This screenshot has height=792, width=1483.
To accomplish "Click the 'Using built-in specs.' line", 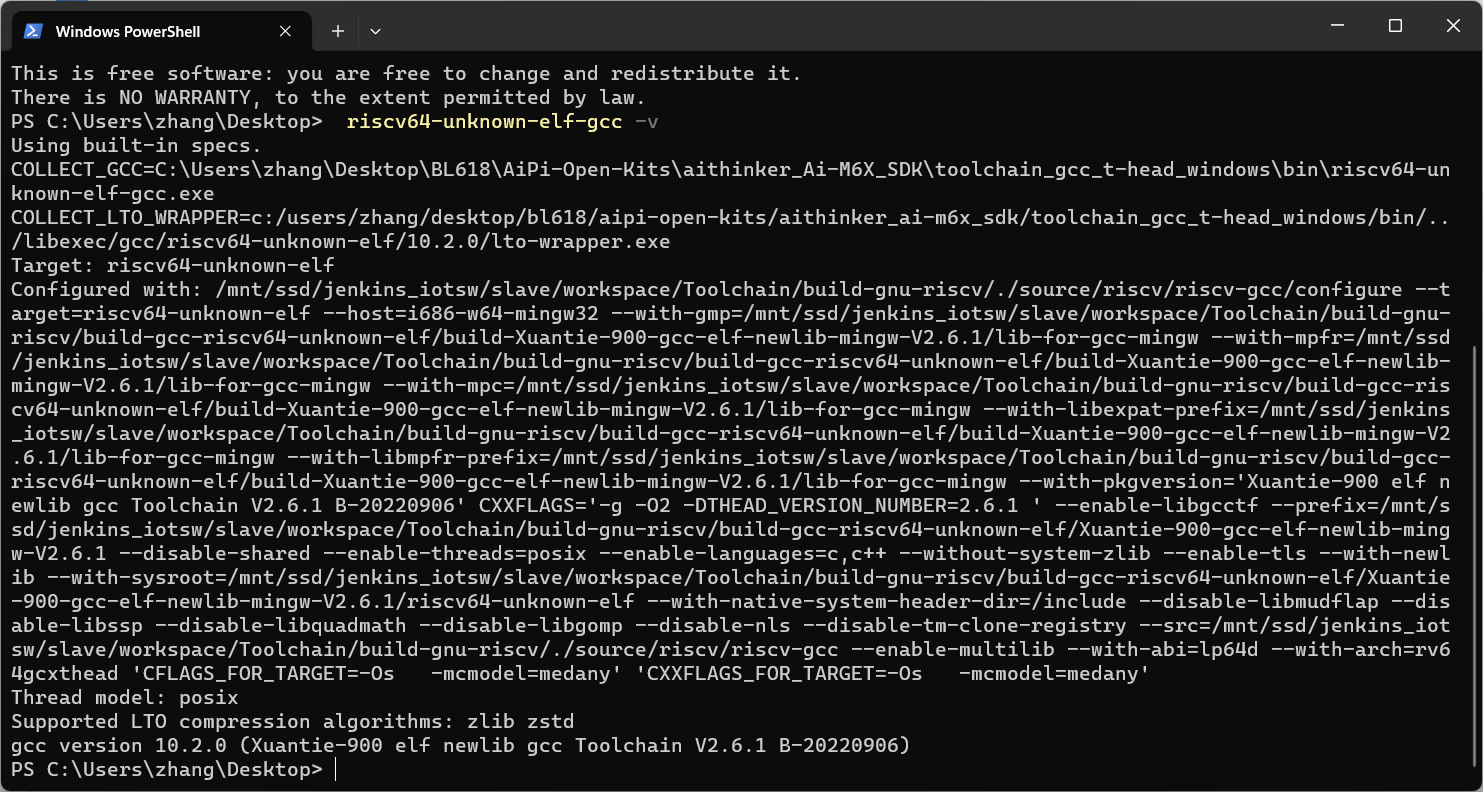I will [136, 146].
